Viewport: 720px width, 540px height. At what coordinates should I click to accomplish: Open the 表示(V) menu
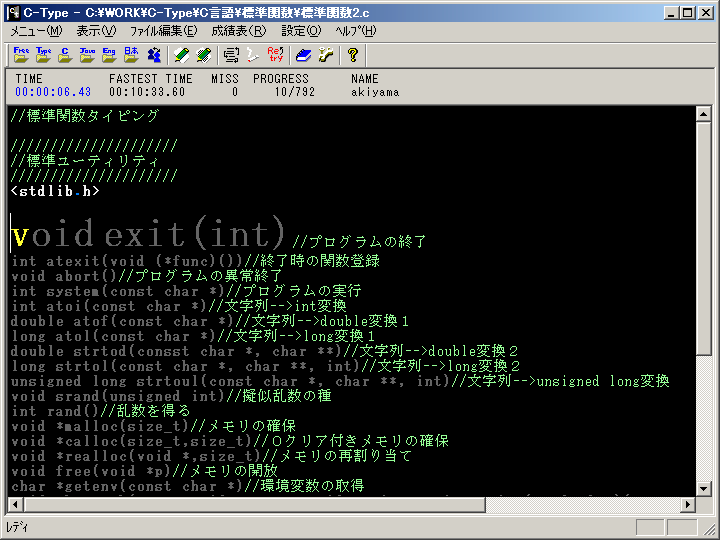point(96,31)
